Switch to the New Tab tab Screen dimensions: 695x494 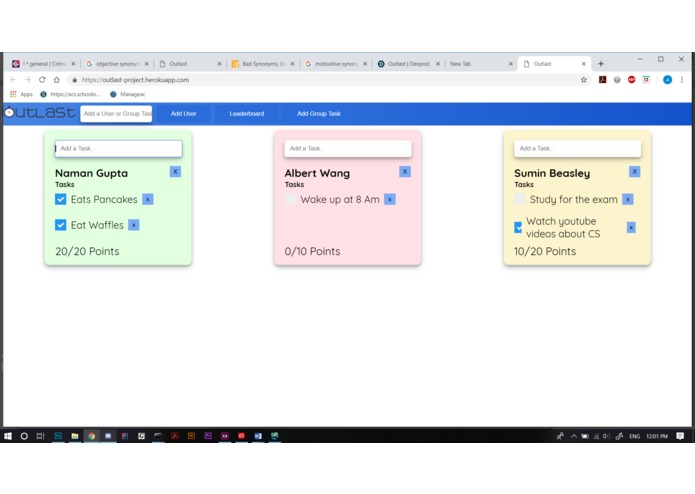[481, 64]
